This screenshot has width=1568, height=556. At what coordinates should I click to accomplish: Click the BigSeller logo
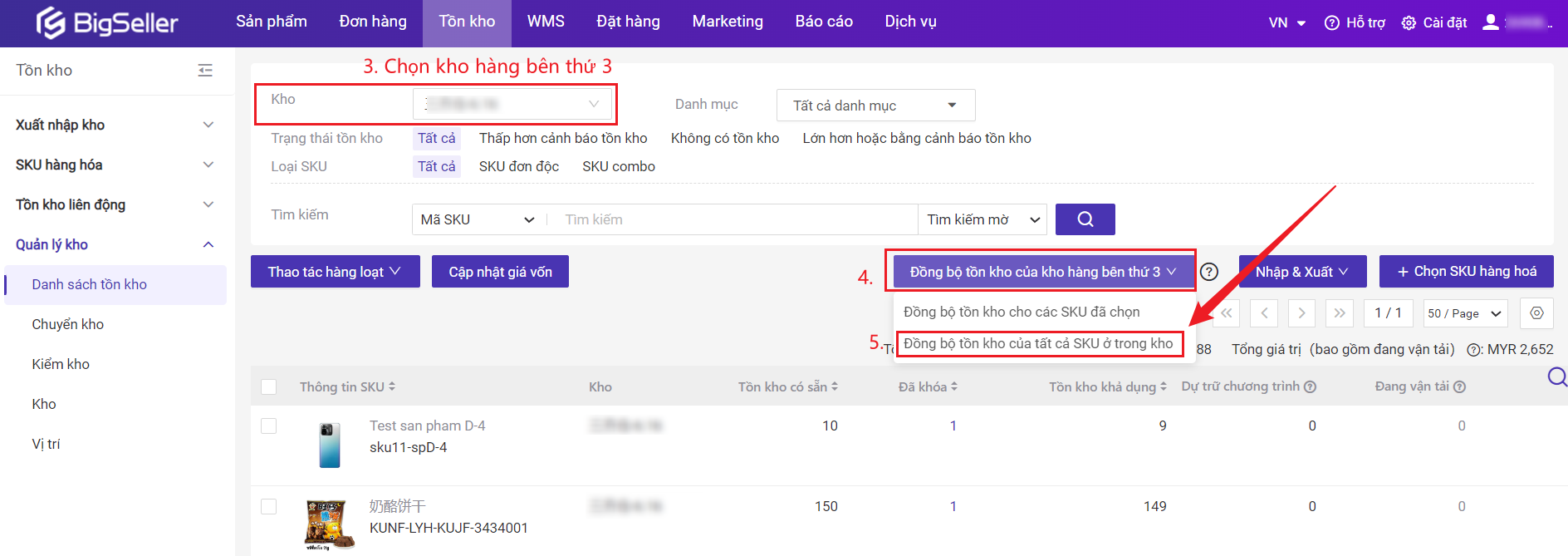(x=107, y=22)
